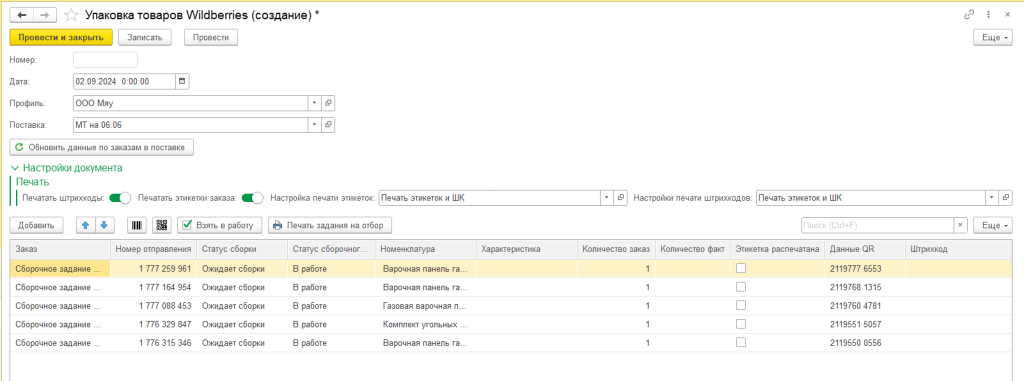Click the Количество факт column header
This screenshot has width=1024, height=381.
693,249
